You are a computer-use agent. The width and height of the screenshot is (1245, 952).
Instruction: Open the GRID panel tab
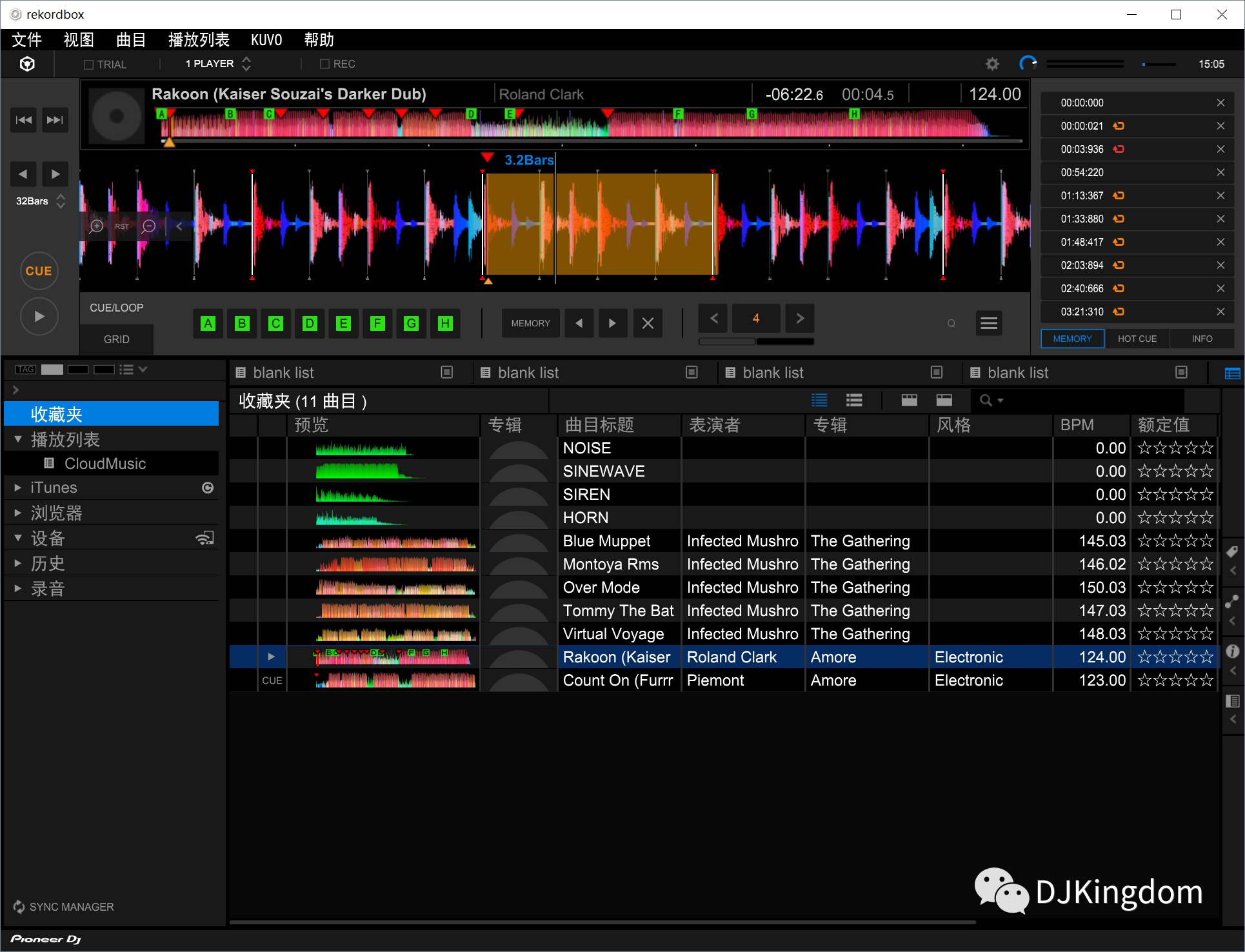point(117,339)
